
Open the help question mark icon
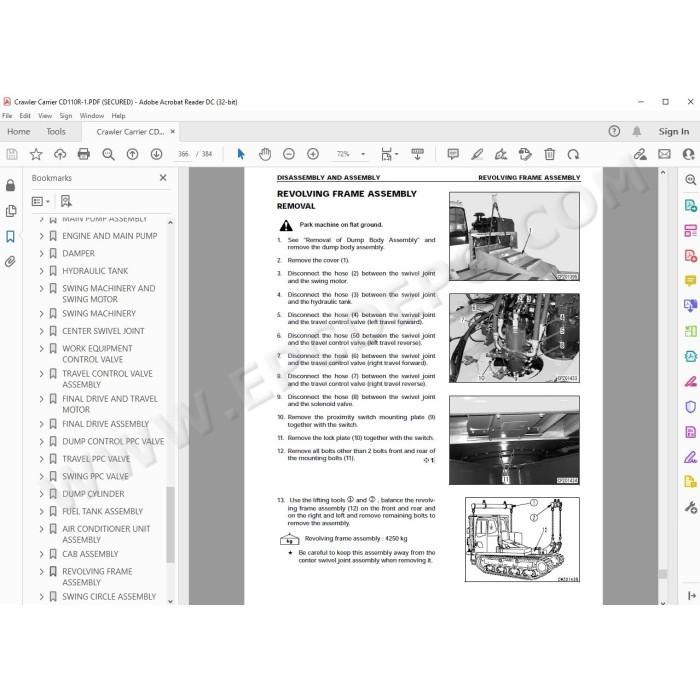pos(614,131)
